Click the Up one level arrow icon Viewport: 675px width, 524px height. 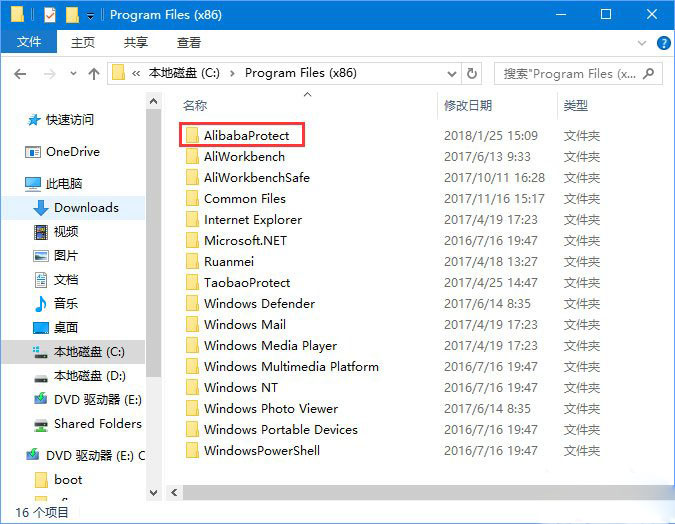[94, 74]
